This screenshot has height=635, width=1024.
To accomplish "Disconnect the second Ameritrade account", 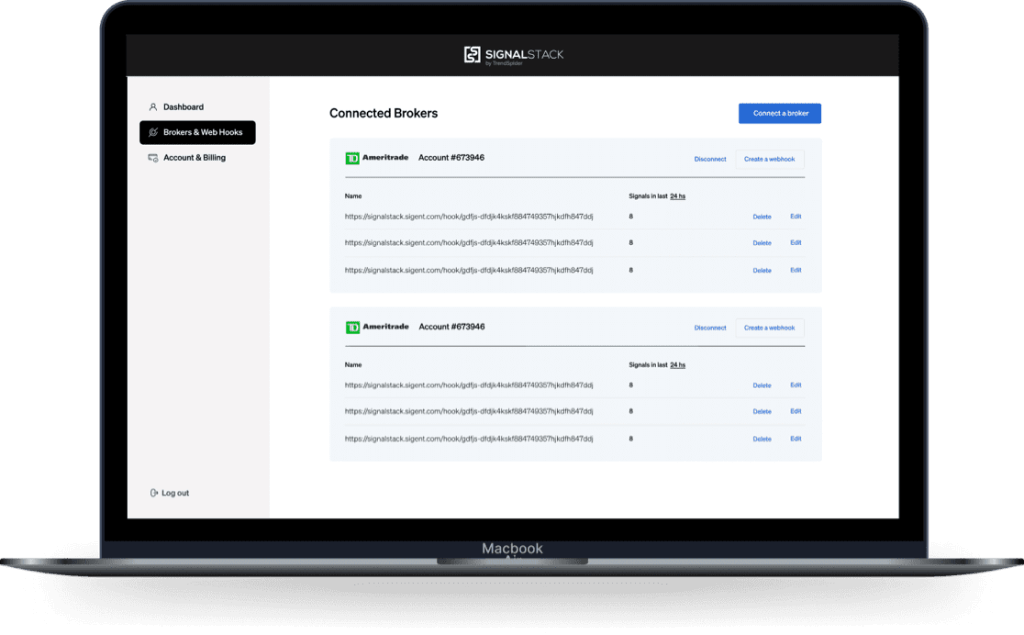I will coord(710,328).
